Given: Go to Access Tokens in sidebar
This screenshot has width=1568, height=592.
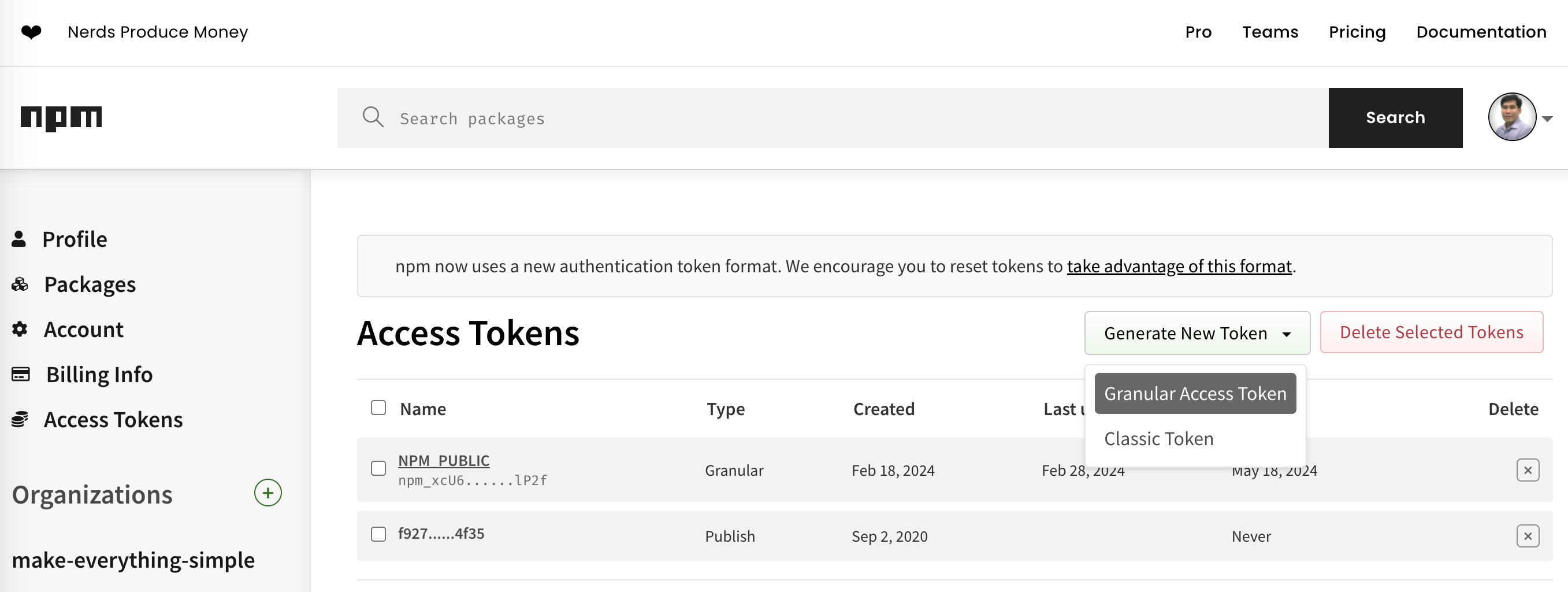Looking at the screenshot, I should [113, 420].
